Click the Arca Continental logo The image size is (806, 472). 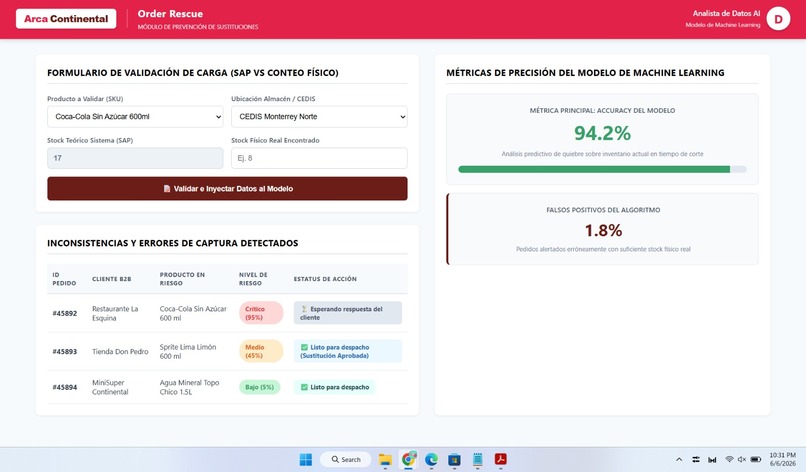66,19
